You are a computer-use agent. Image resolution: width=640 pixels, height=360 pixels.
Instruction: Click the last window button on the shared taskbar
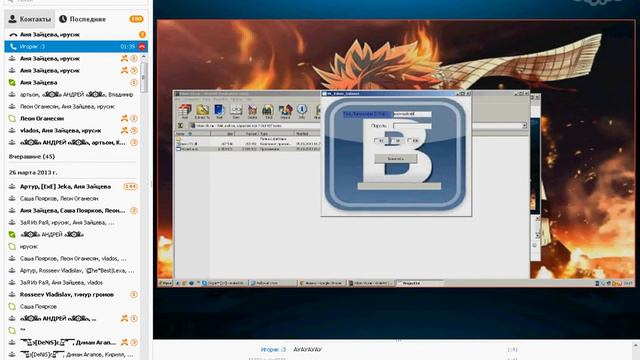[x=420, y=283]
